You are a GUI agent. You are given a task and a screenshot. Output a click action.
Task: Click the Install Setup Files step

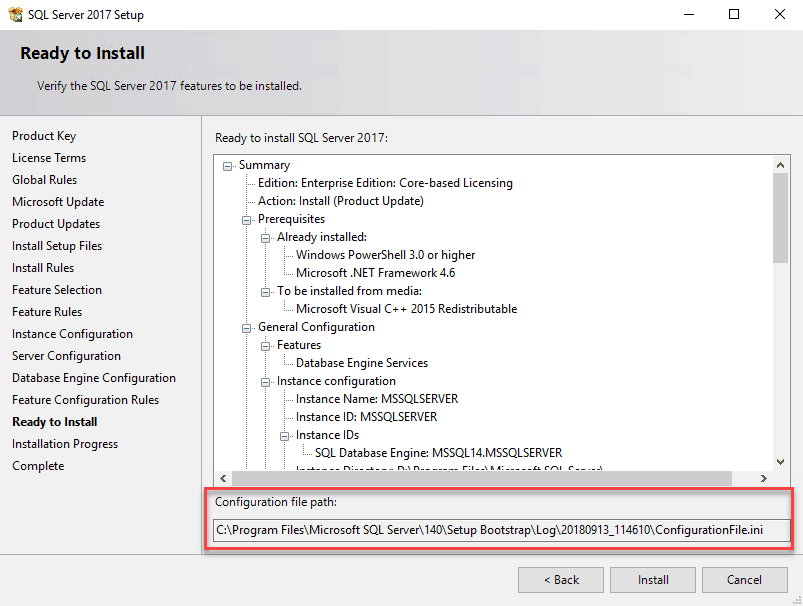(x=57, y=246)
